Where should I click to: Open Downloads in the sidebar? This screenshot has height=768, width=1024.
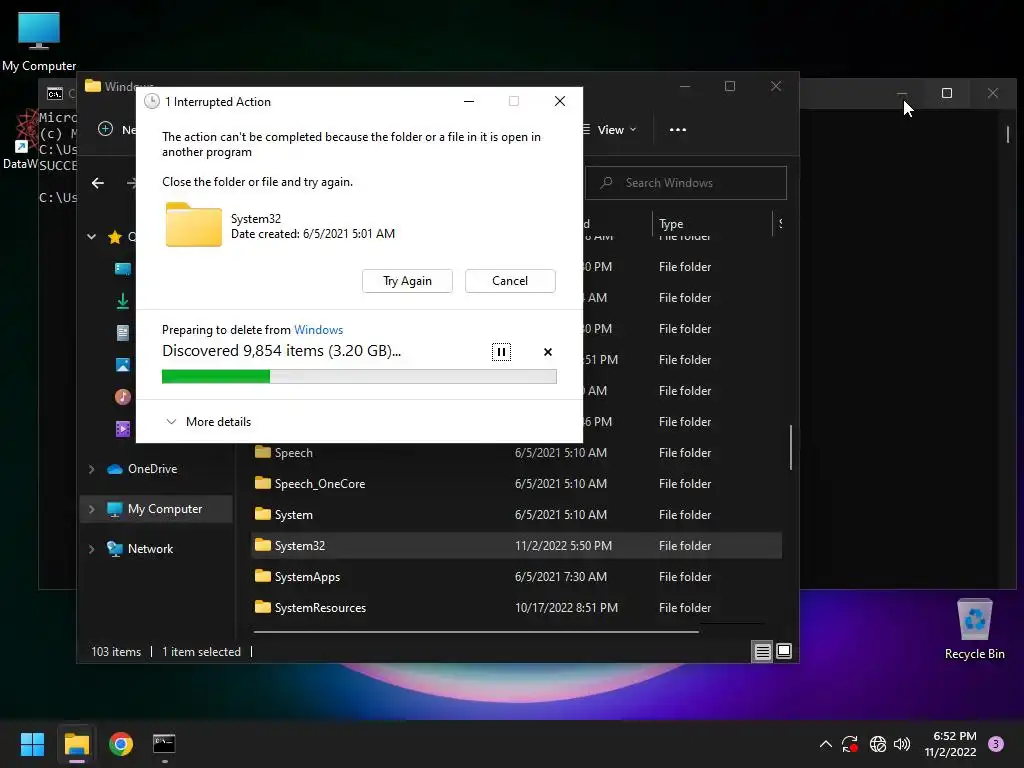123,300
